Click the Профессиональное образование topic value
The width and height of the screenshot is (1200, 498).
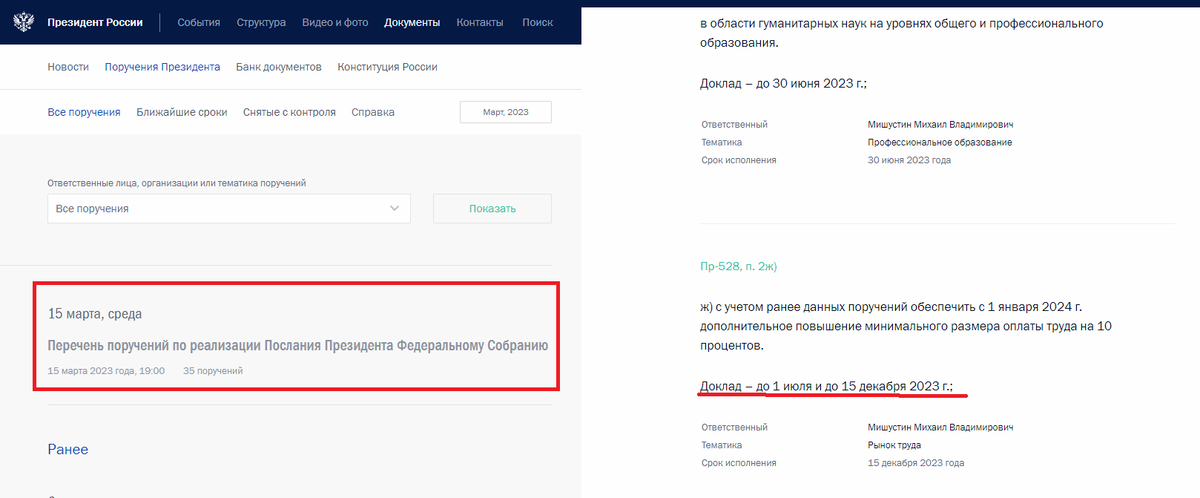[940, 142]
